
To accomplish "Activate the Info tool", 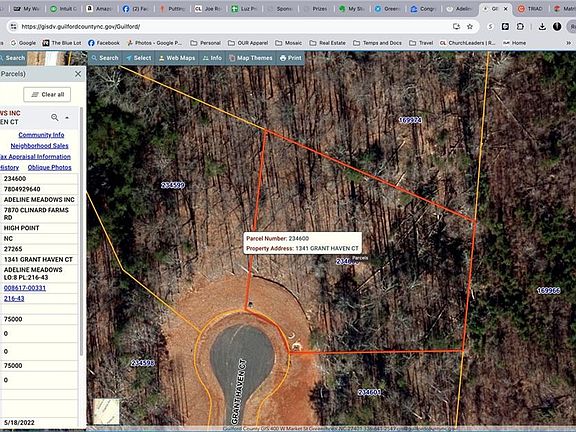I will [x=212, y=58].
